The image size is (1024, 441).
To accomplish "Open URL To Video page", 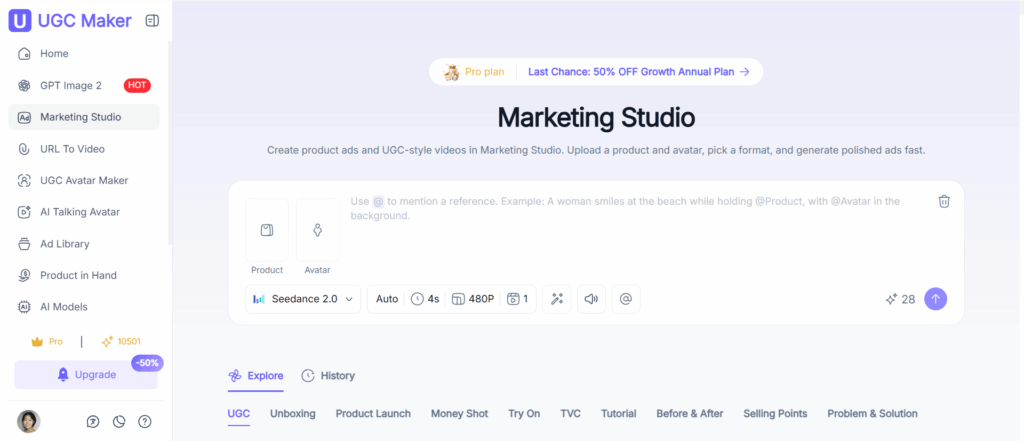I will [x=84, y=149].
